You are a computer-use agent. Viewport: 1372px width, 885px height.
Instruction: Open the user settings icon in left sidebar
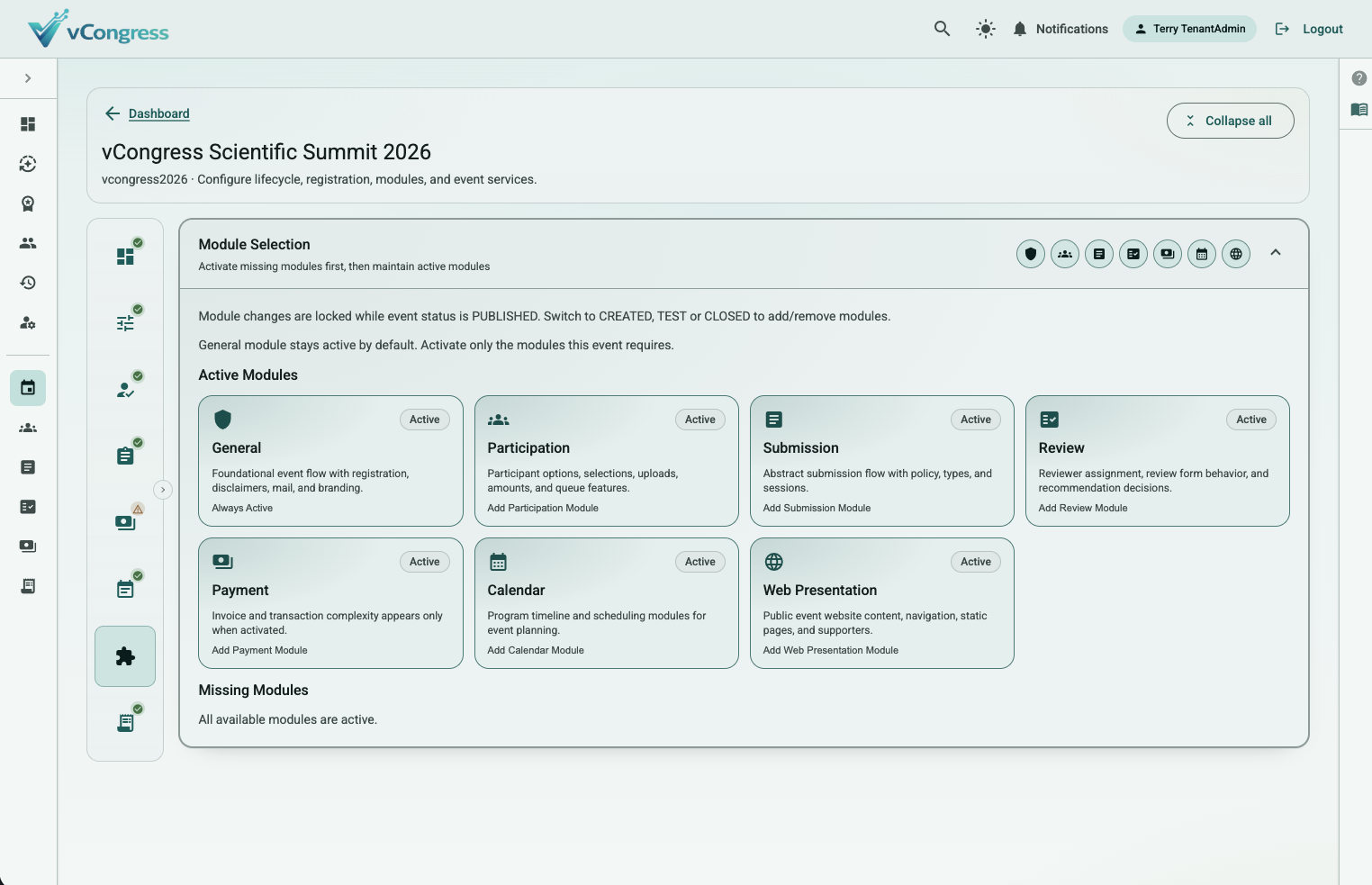(x=28, y=322)
